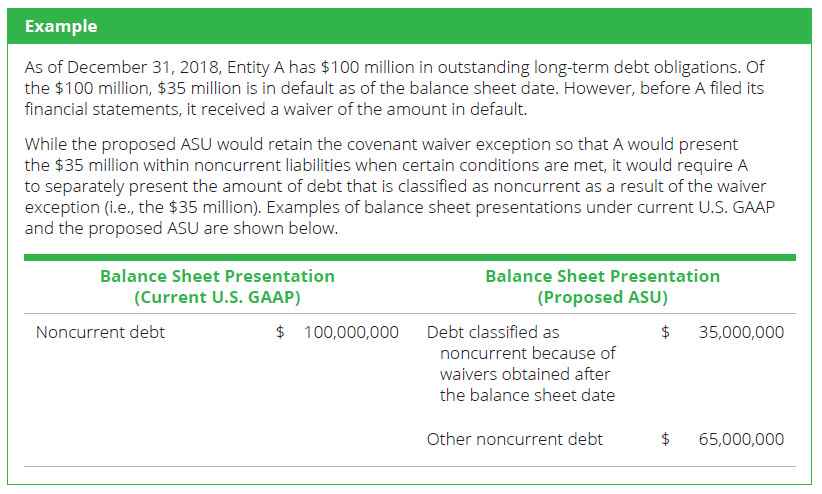Viewport: 822px width, 494px height.
Task: Click 'waivers obtained after' text line
Action: click(525, 374)
